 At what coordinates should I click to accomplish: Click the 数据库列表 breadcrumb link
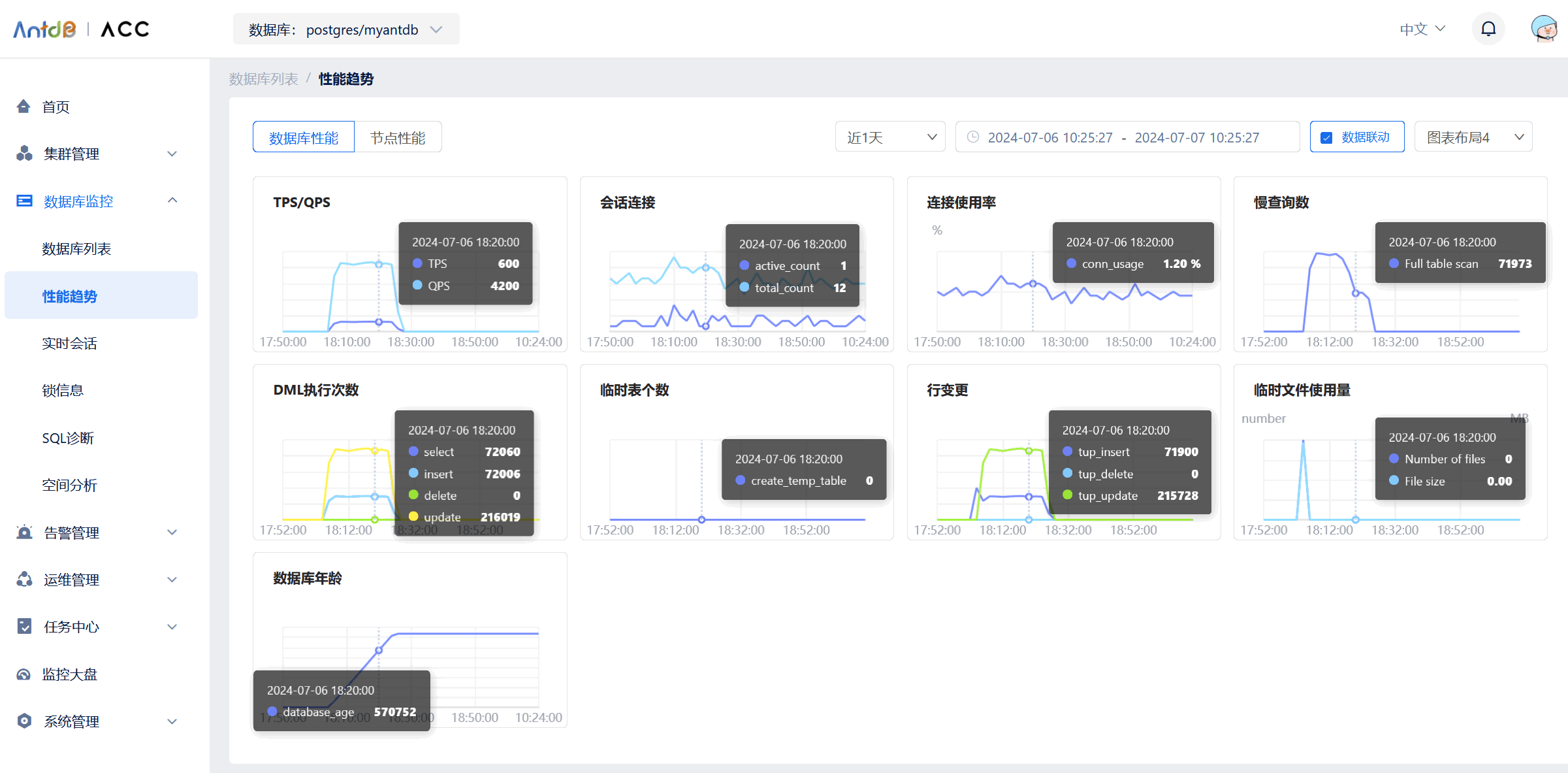pyautogui.click(x=263, y=79)
